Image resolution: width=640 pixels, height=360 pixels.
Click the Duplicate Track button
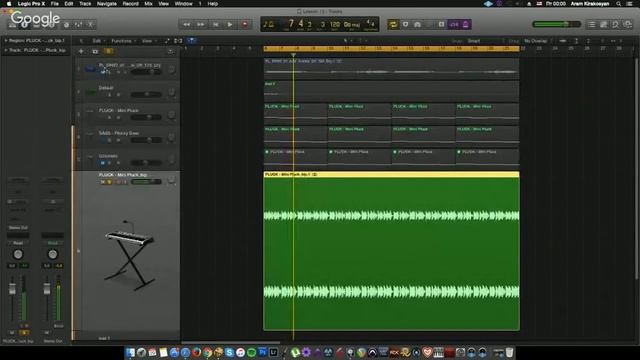click(x=95, y=51)
